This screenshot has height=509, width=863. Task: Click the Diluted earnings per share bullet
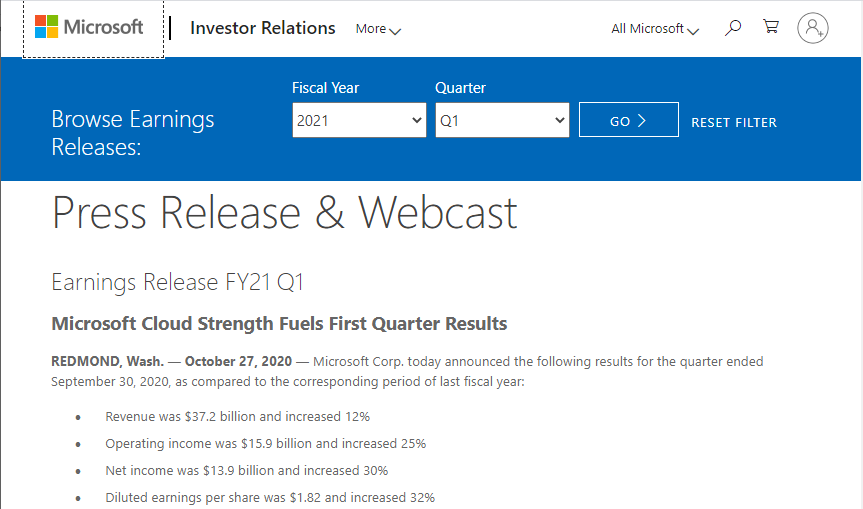point(270,497)
